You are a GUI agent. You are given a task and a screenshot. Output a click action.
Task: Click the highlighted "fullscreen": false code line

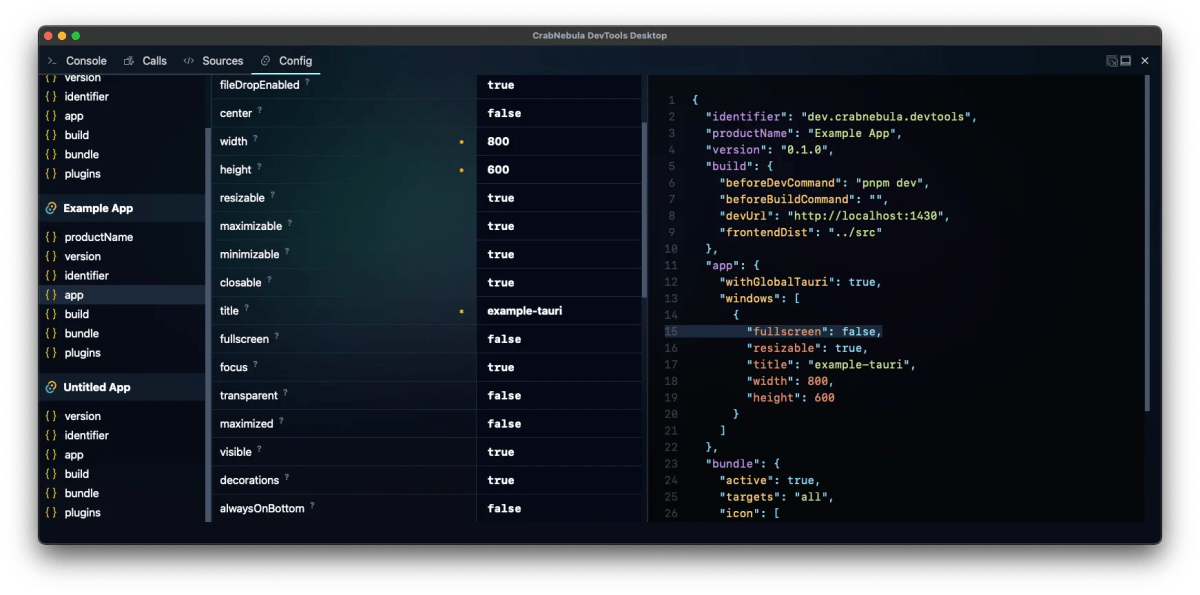814,331
